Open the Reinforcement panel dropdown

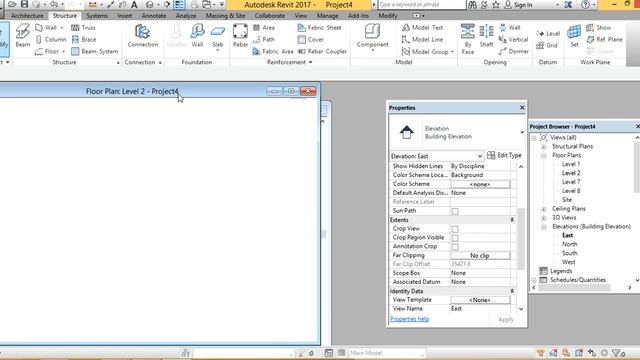coord(311,62)
